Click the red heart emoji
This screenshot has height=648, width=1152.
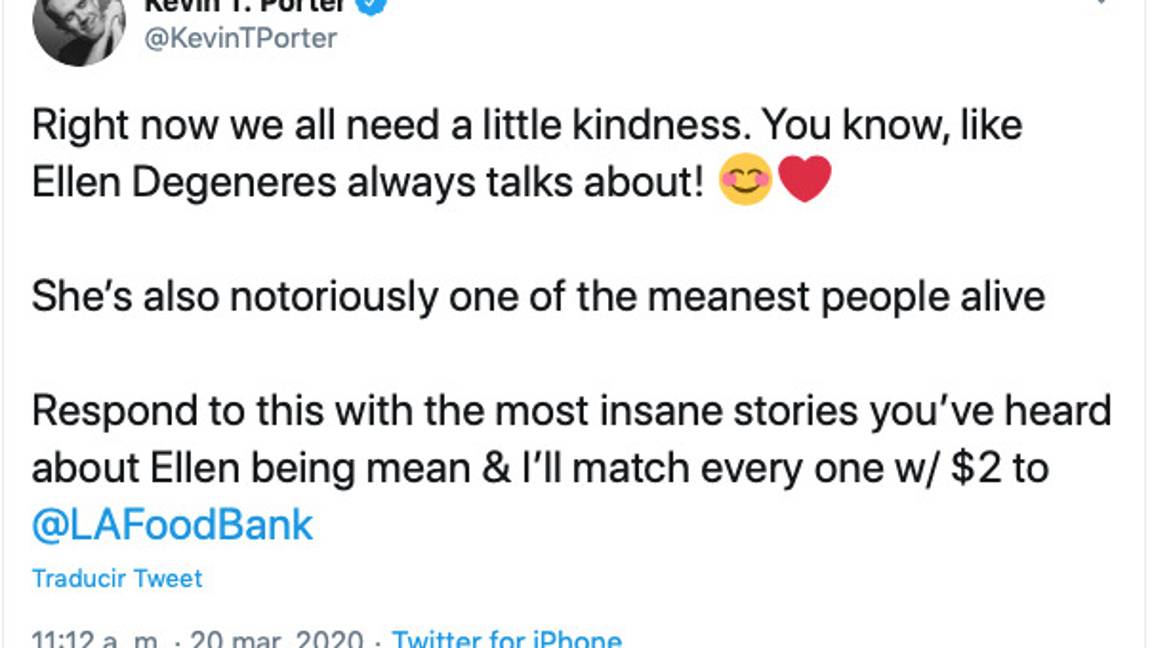805,181
